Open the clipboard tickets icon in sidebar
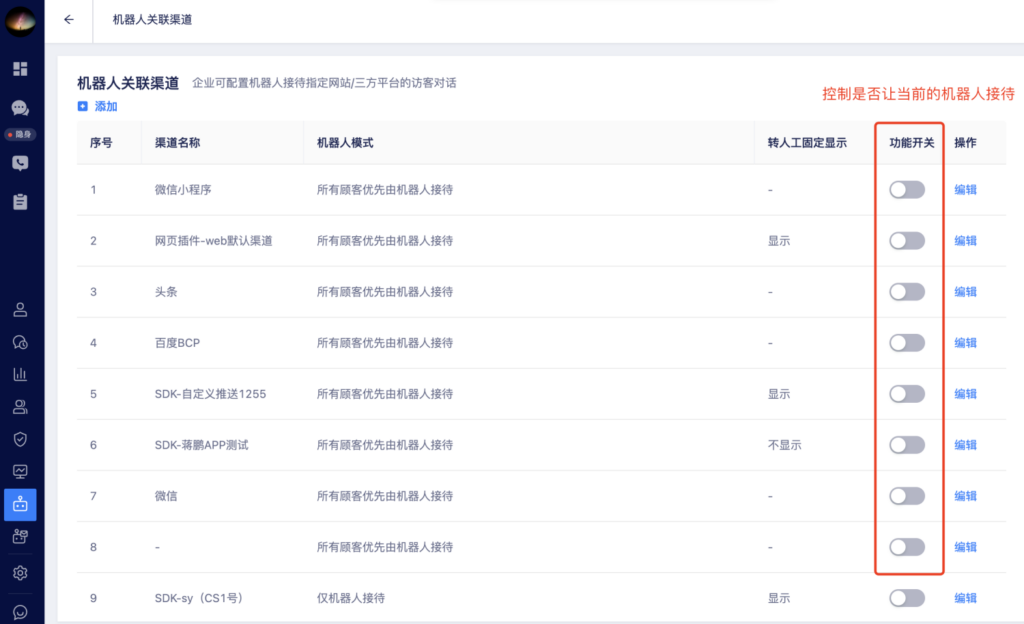1024x624 pixels. pyautogui.click(x=20, y=202)
